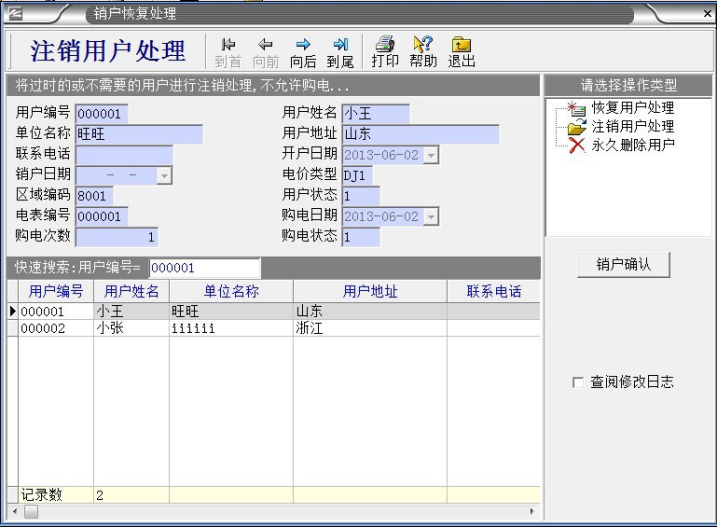Choose 永久删除用户 operation
The width and height of the screenshot is (718, 528).
[632, 146]
